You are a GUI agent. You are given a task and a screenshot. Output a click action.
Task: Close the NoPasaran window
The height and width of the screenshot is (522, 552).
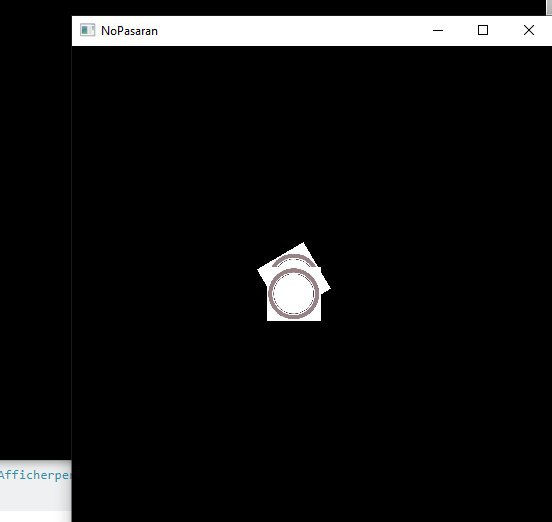point(528,31)
